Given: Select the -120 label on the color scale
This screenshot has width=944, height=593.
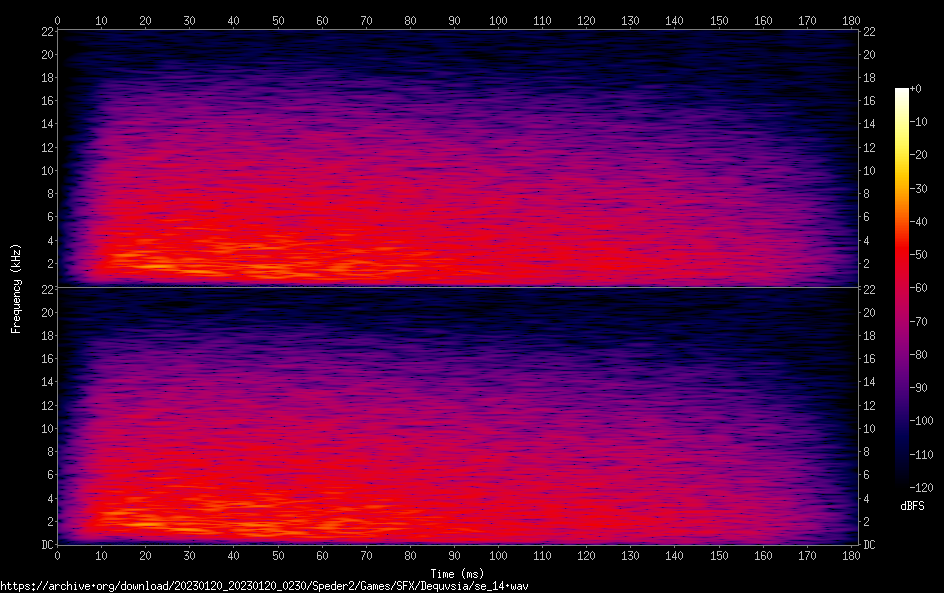Looking at the screenshot, I should (920, 487).
